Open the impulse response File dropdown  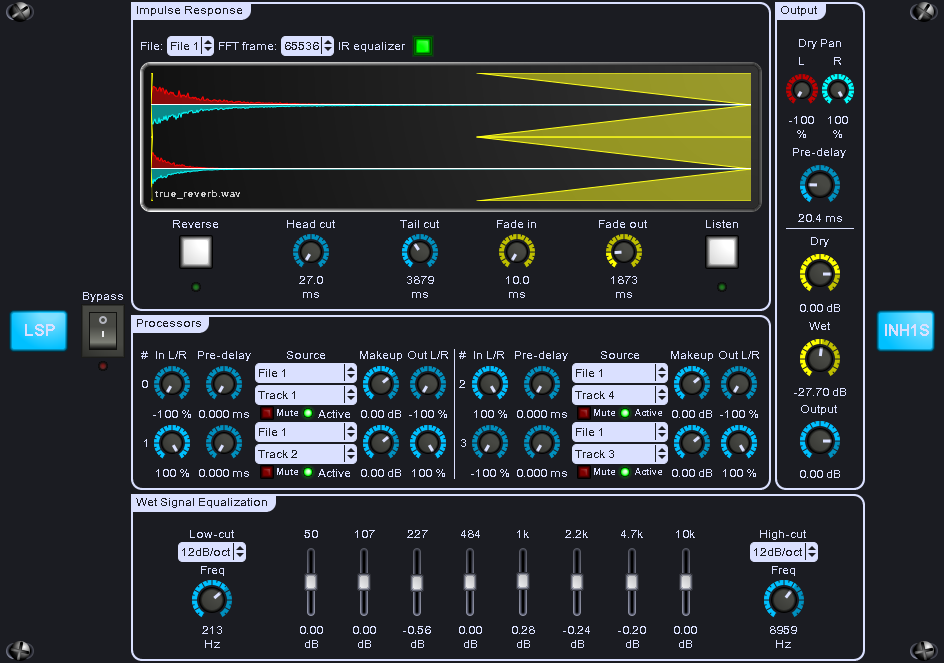[x=190, y=46]
